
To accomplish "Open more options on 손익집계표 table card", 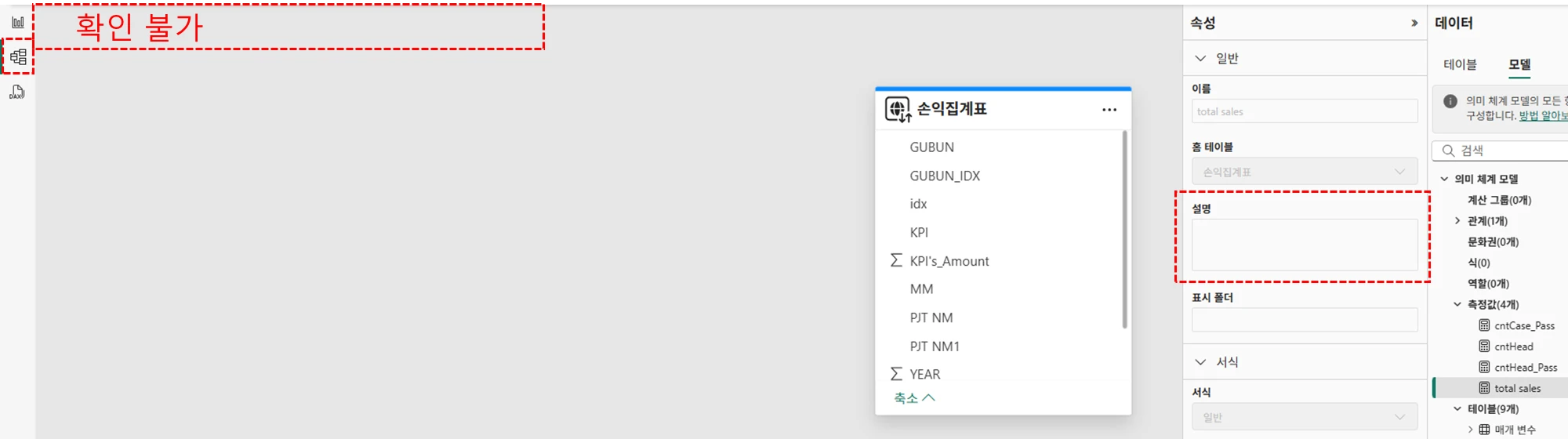I will coord(1109,110).
